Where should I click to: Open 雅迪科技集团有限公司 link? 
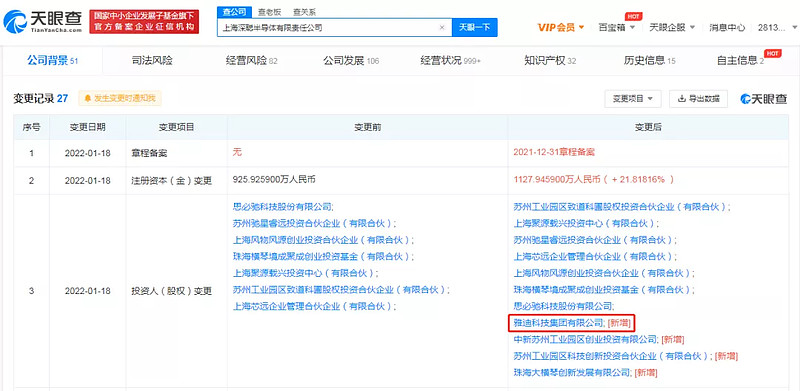pos(559,323)
